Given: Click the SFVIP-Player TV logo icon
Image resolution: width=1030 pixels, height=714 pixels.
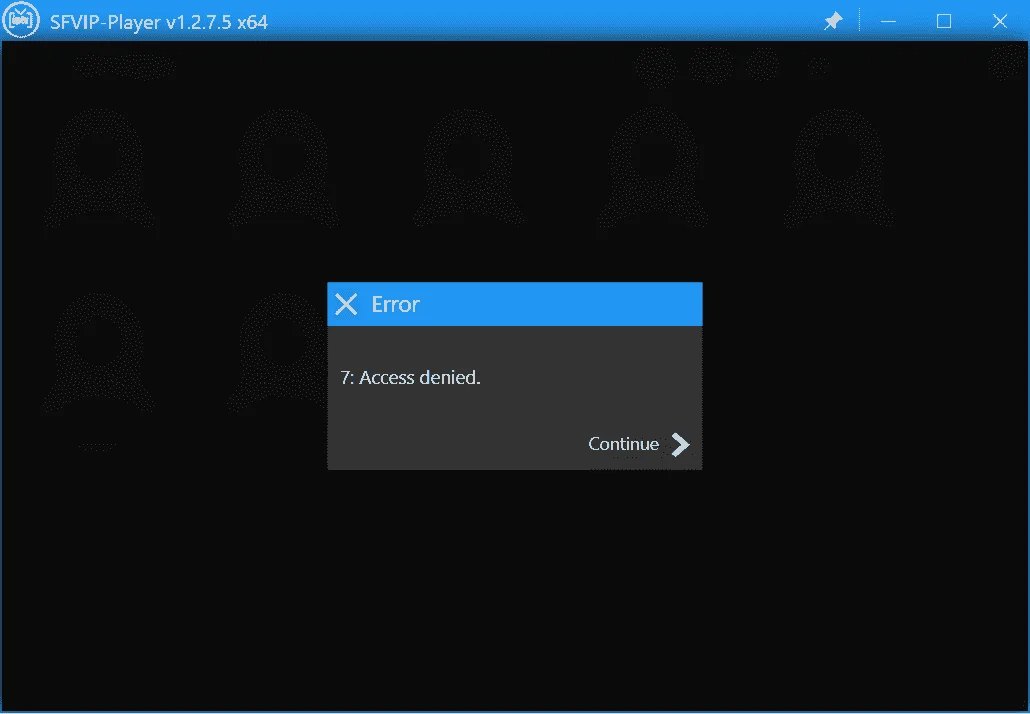Looking at the screenshot, I should [x=21, y=20].
